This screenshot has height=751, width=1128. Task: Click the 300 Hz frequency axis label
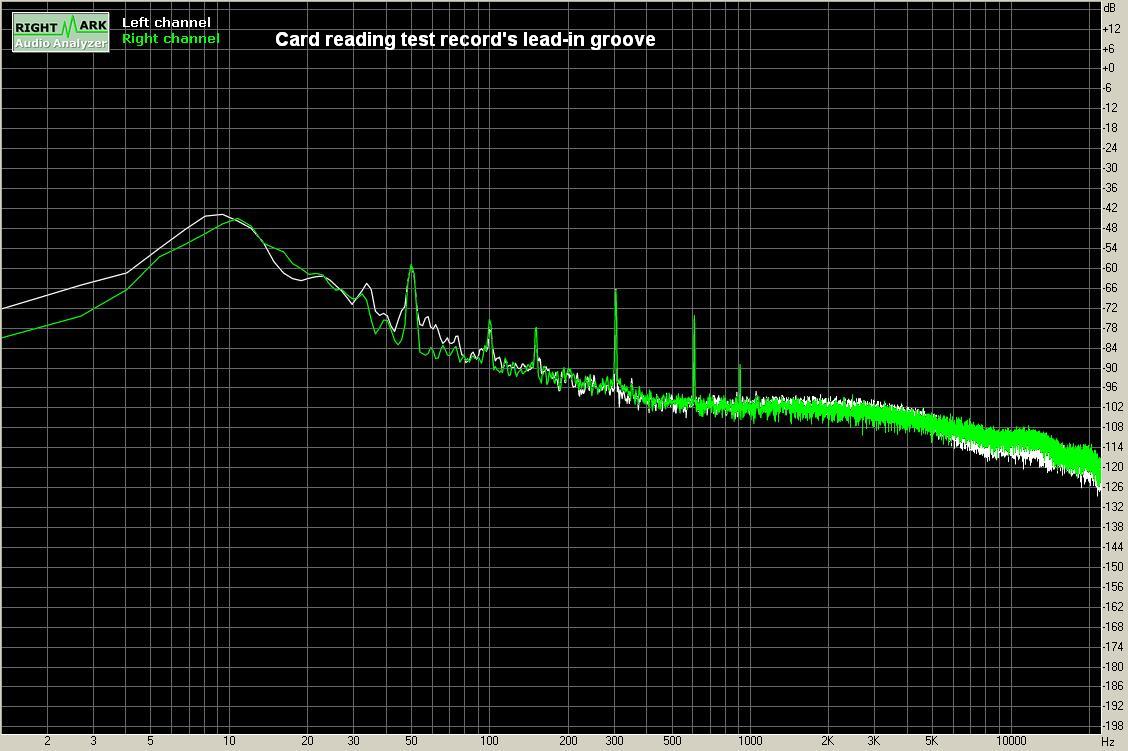tap(614, 741)
